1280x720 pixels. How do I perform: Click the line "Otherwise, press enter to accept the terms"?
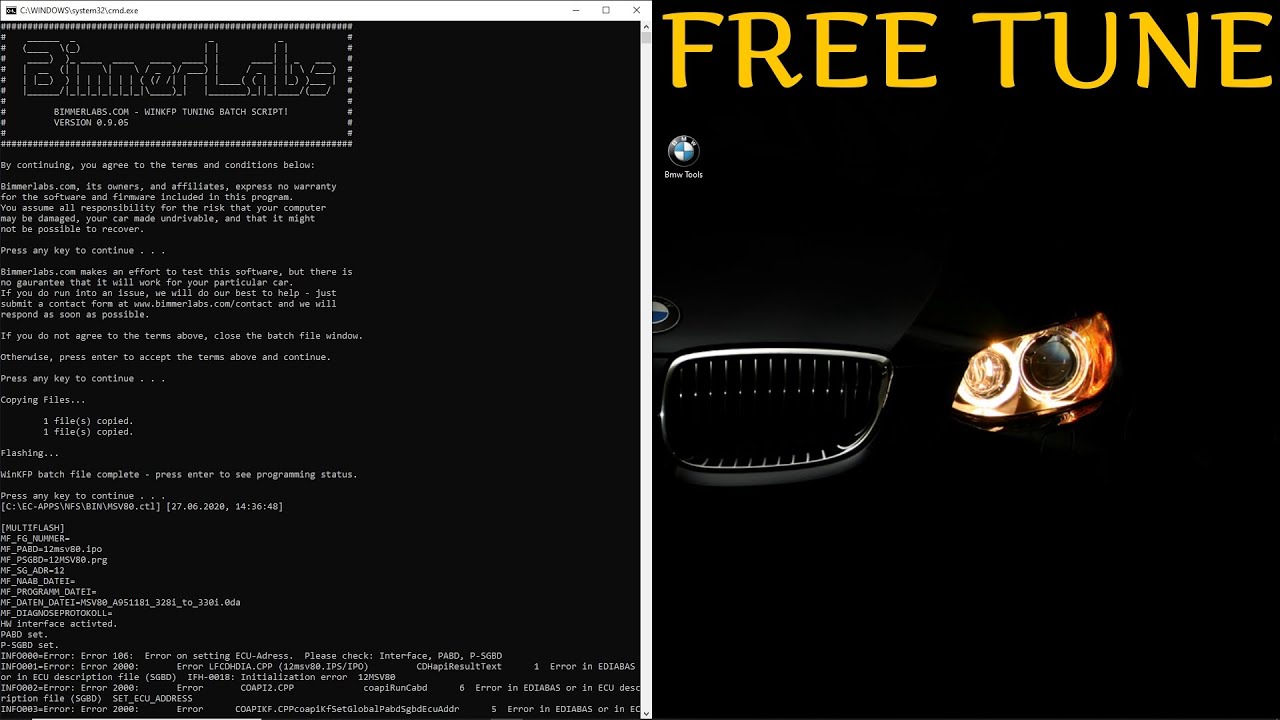[x=166, y=357]
